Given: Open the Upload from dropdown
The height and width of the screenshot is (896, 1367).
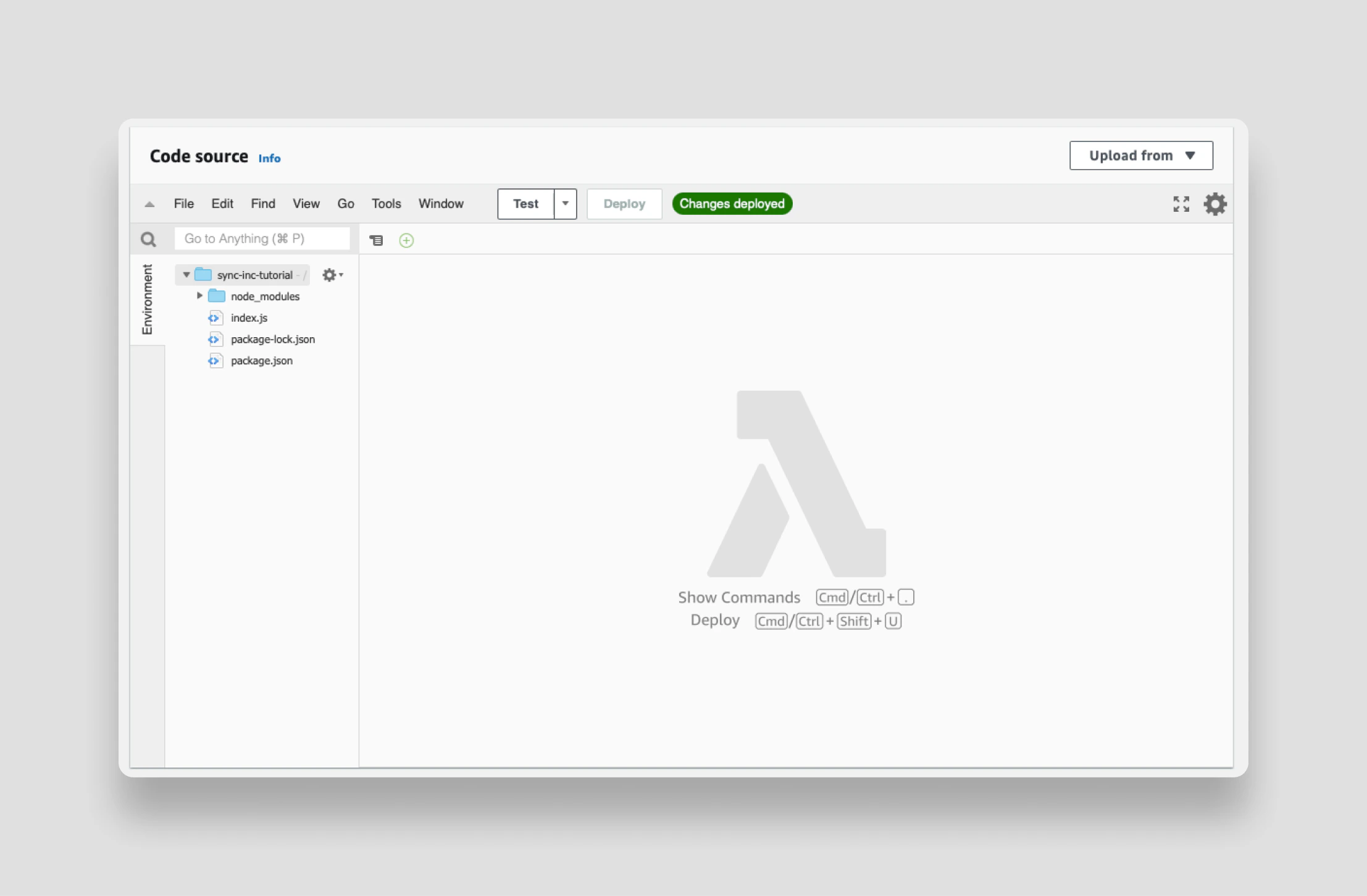Looking at the screenshot, I should click(1141, 156).
